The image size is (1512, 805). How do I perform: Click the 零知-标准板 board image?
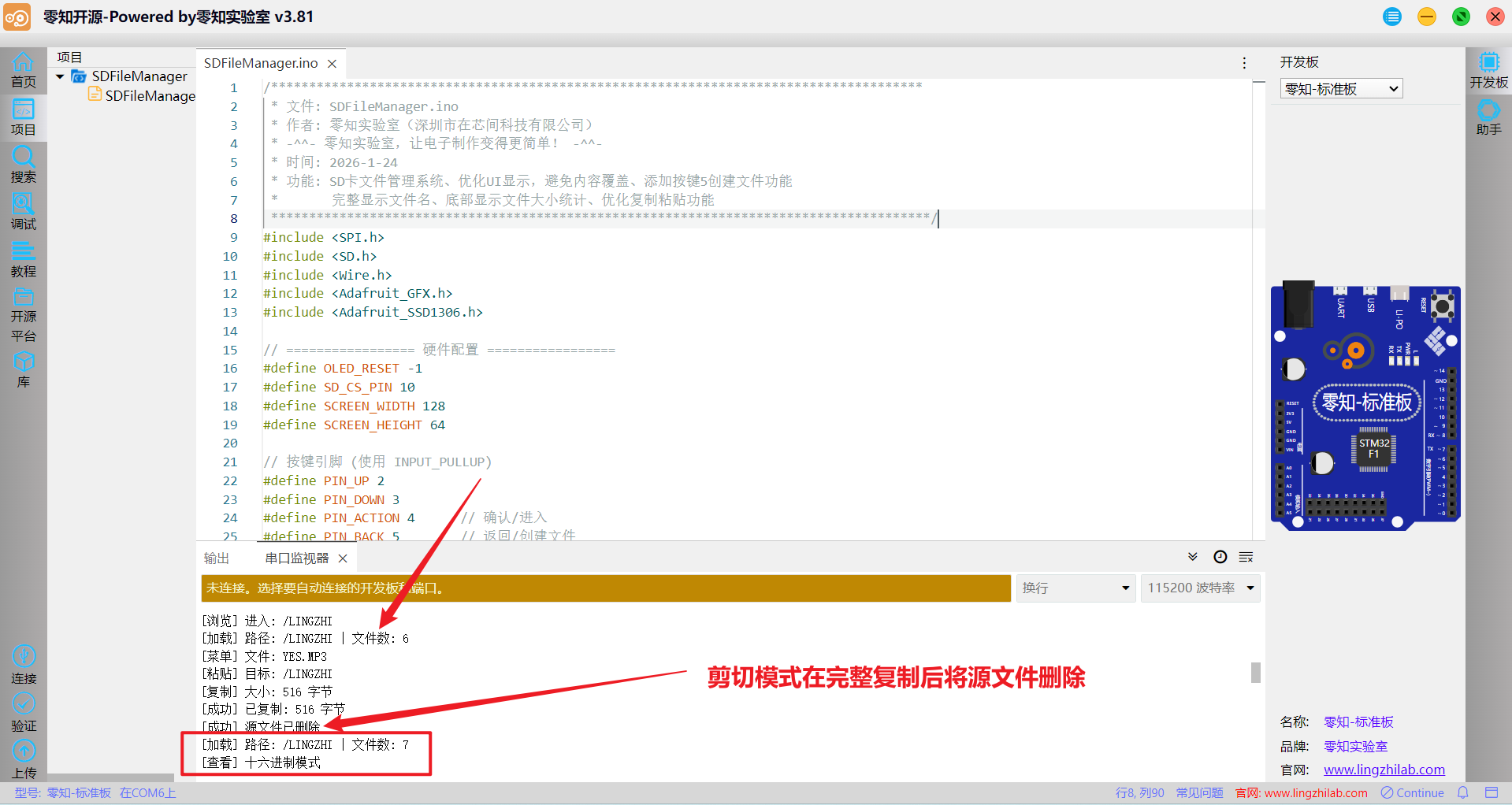point(1365,405)
